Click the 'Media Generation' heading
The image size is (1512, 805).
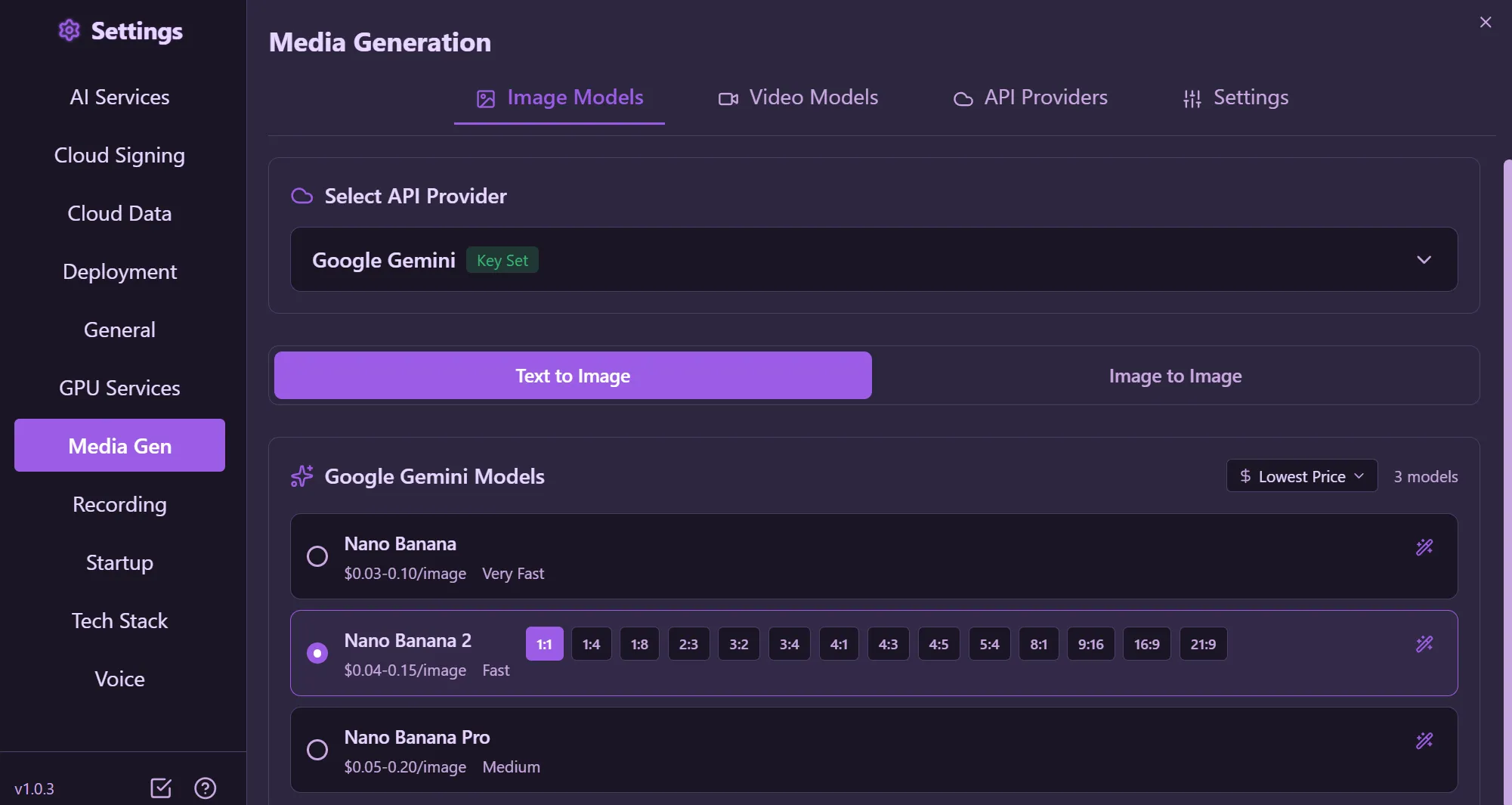[x=380, y=42]
